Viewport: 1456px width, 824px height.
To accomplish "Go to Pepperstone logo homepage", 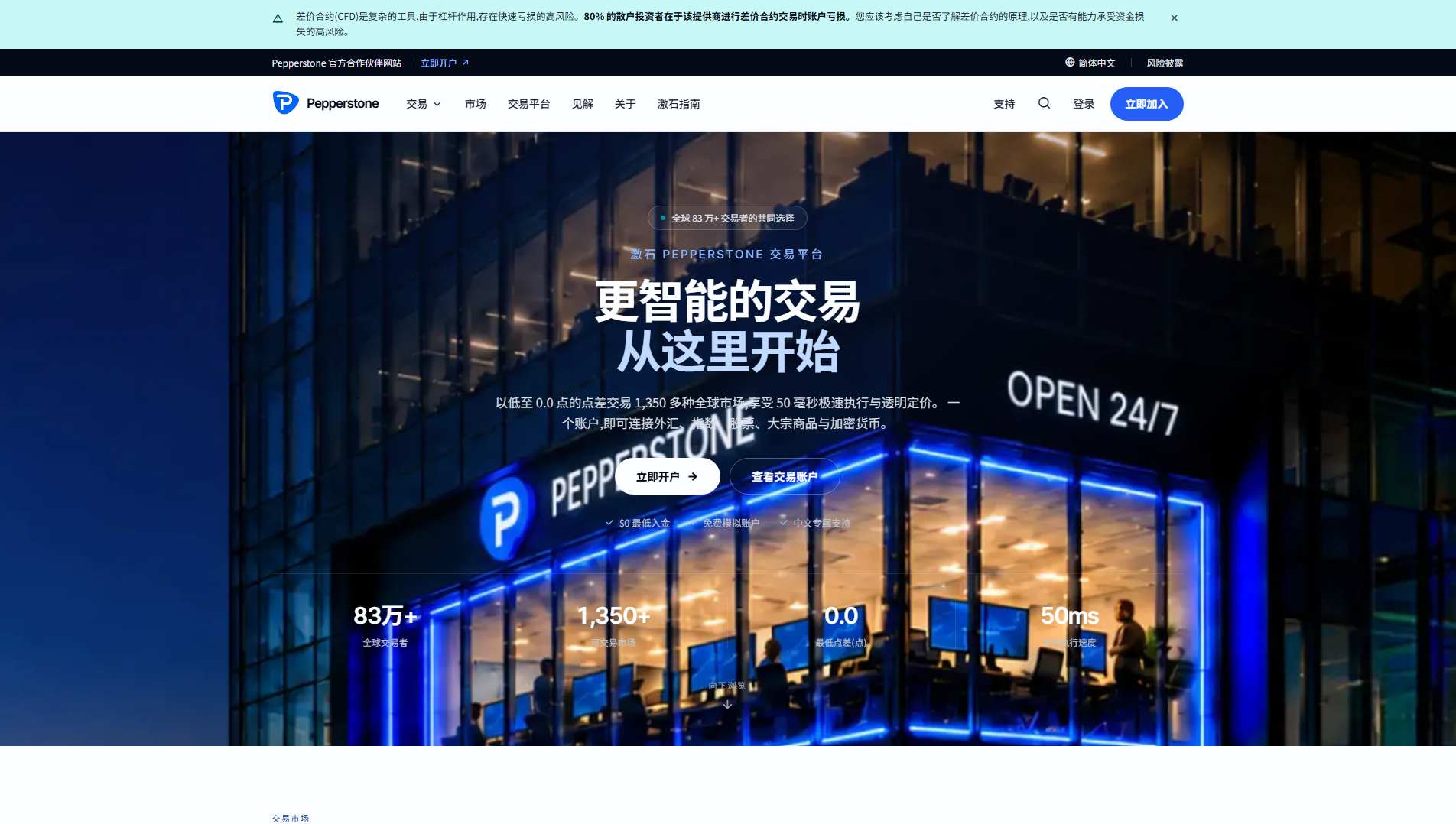I will coord(326,103).
